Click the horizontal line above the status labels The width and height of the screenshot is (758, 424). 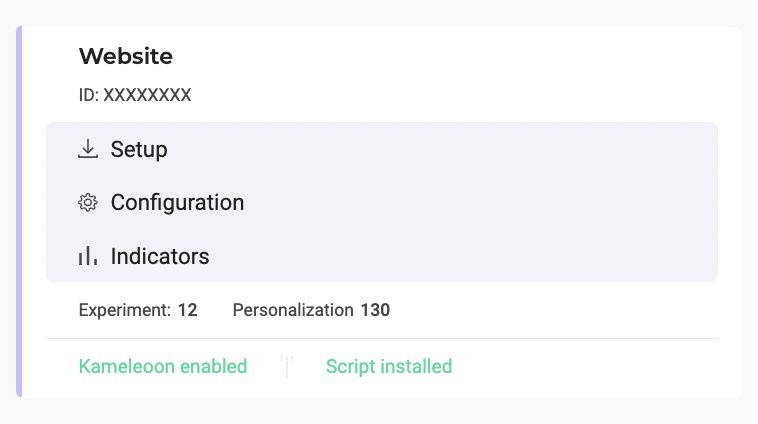click(x=382, y=338)
